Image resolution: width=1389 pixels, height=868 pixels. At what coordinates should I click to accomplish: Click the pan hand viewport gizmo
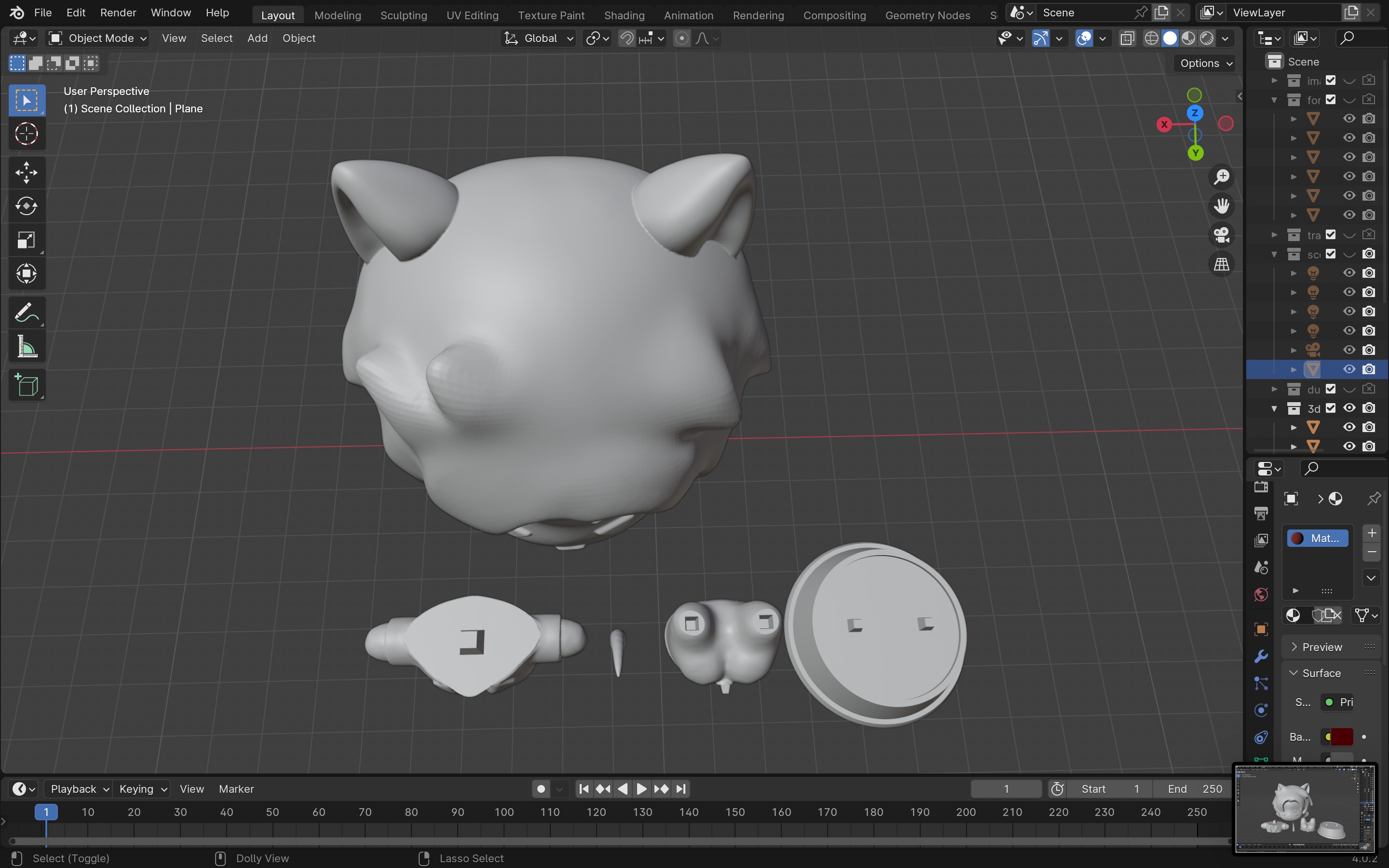pyautogui.click(x=1221, y=205)
